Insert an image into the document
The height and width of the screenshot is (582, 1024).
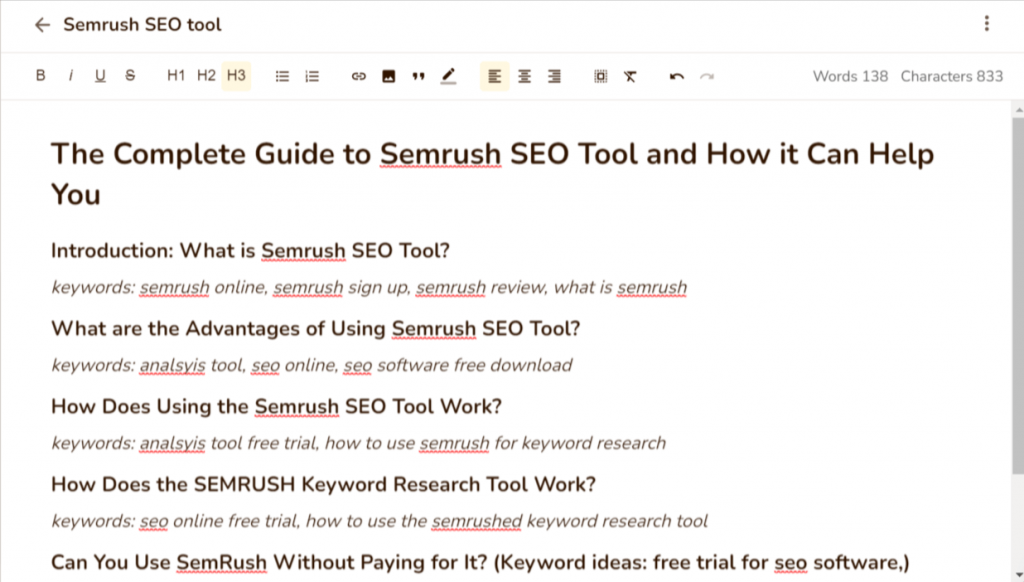point(388,76)
